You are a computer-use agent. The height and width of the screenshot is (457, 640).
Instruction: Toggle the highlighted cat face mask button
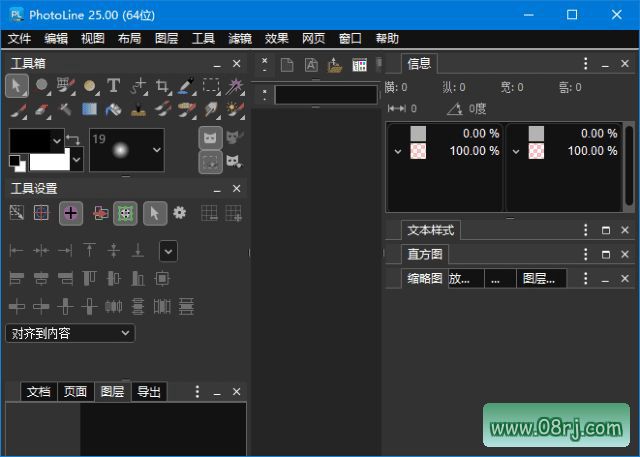click(x=211, y=138)
